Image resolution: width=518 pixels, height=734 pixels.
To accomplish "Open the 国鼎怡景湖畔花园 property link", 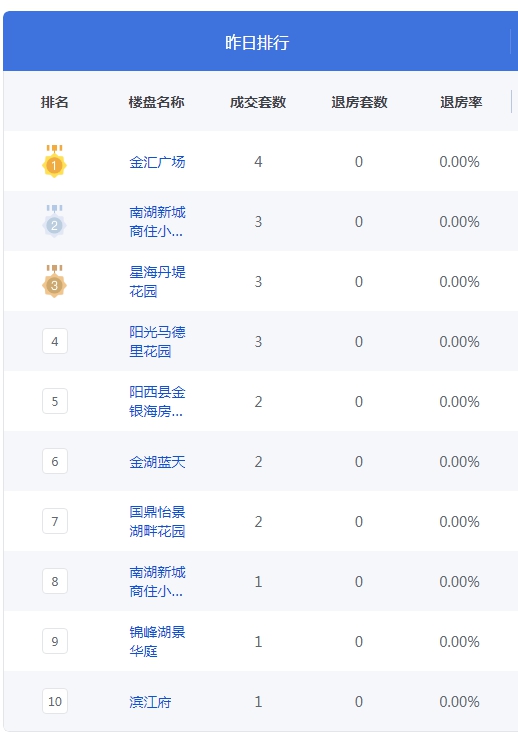I will (x=157, y=521).
